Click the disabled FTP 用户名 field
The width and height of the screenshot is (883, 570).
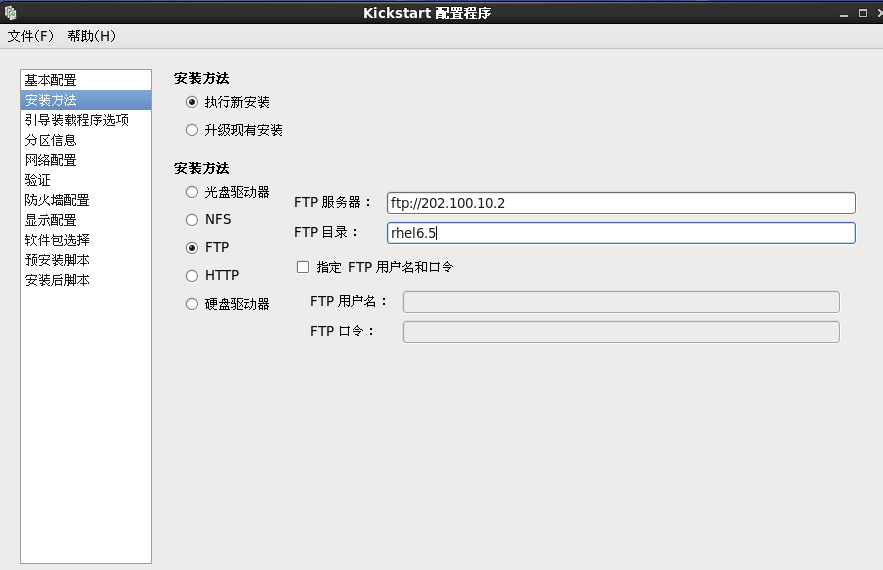(621, 302)
